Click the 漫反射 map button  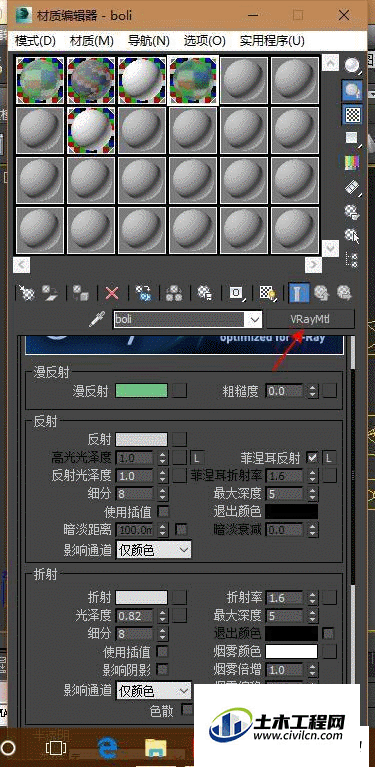coord(180,391)
